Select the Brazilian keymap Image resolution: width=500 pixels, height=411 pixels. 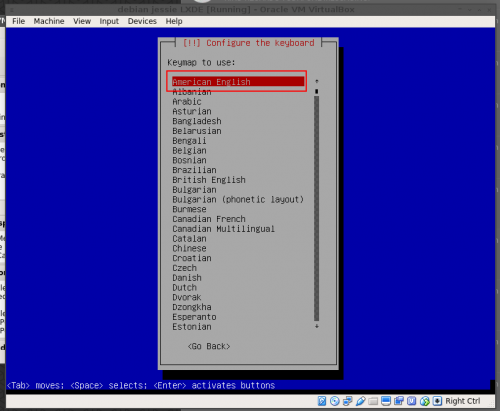pos(194,170)
